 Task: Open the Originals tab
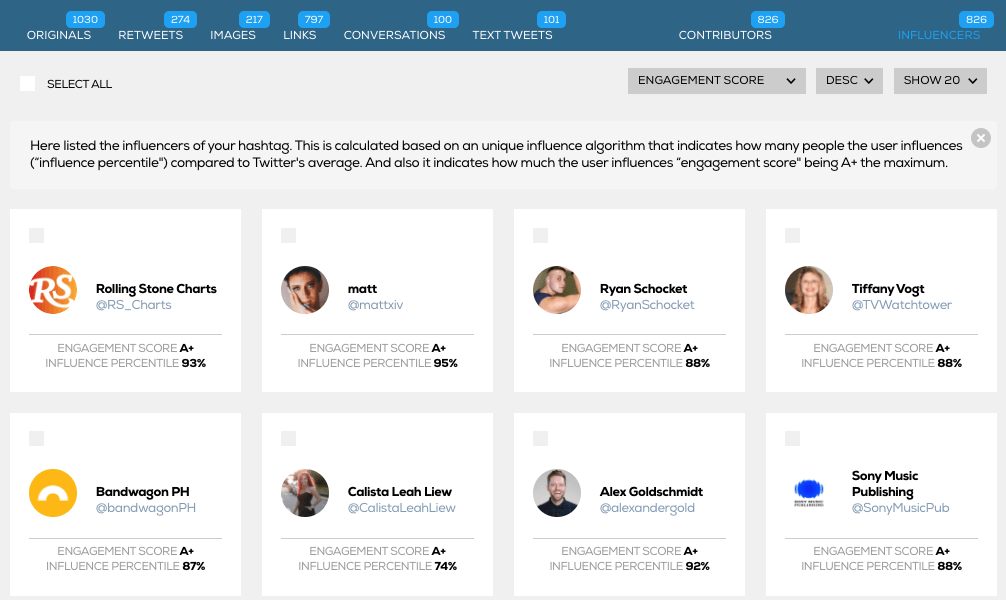point(58,35)
